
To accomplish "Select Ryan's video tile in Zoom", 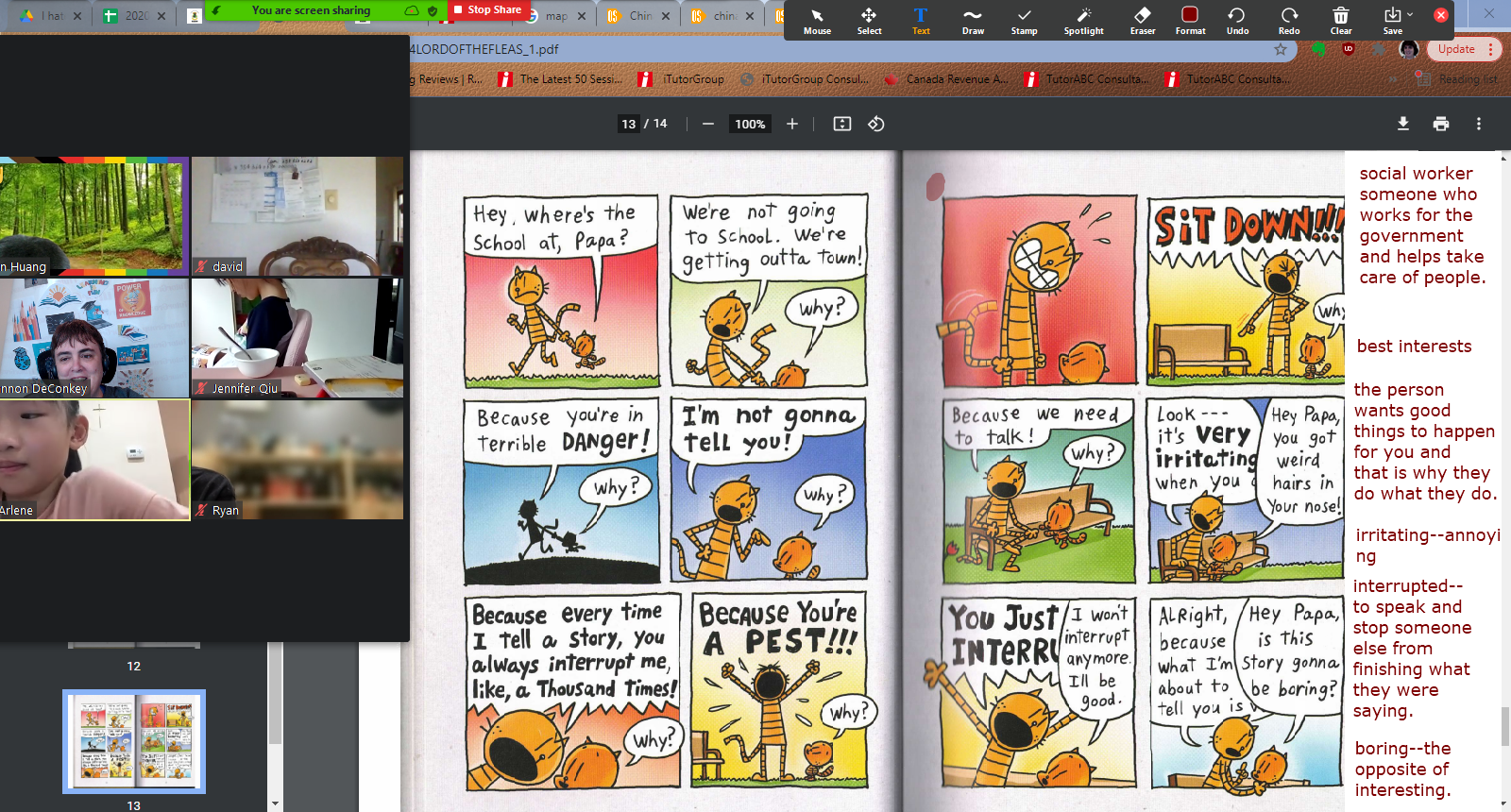I will (297, 460).
